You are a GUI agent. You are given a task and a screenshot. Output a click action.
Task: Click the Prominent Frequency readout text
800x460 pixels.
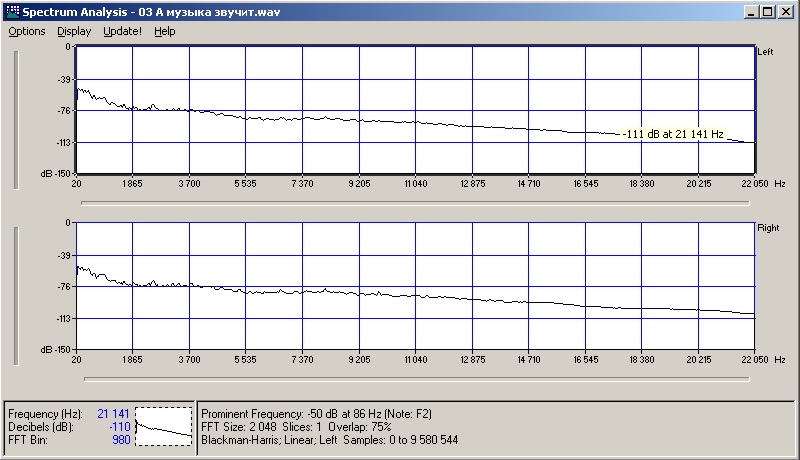(316, 413)
